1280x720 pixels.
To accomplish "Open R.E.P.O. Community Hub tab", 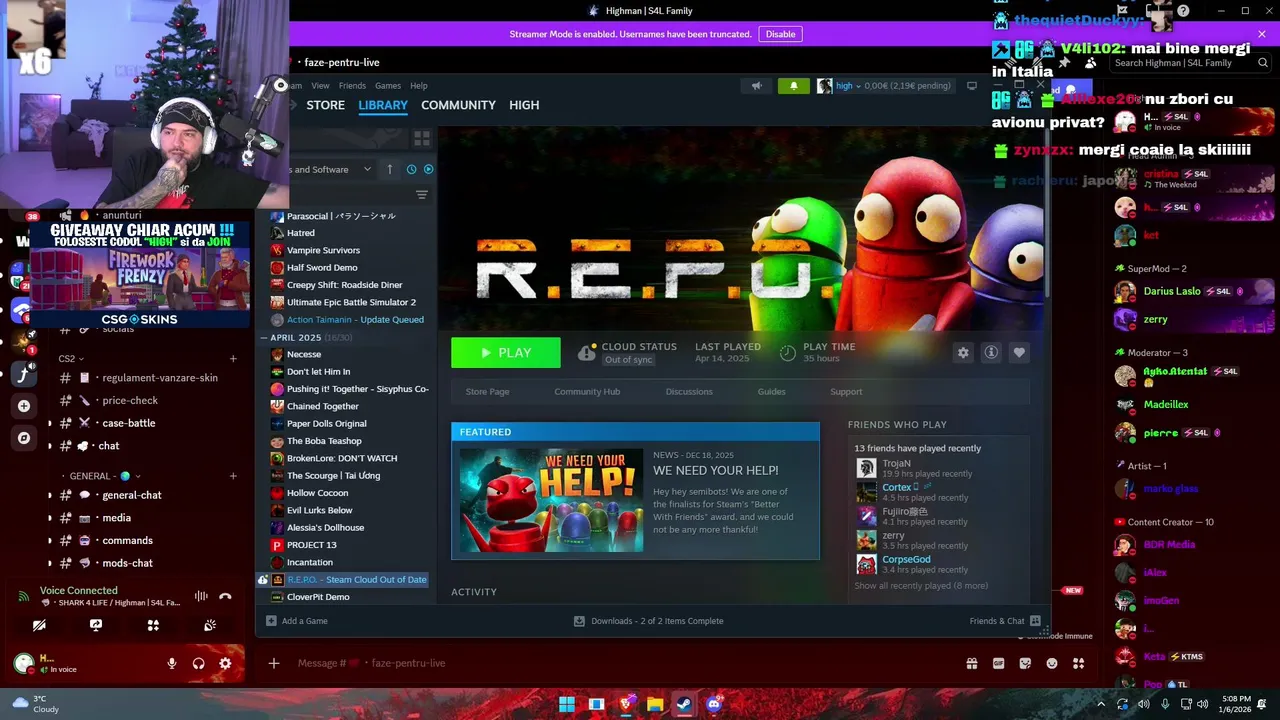I will 587,392.
